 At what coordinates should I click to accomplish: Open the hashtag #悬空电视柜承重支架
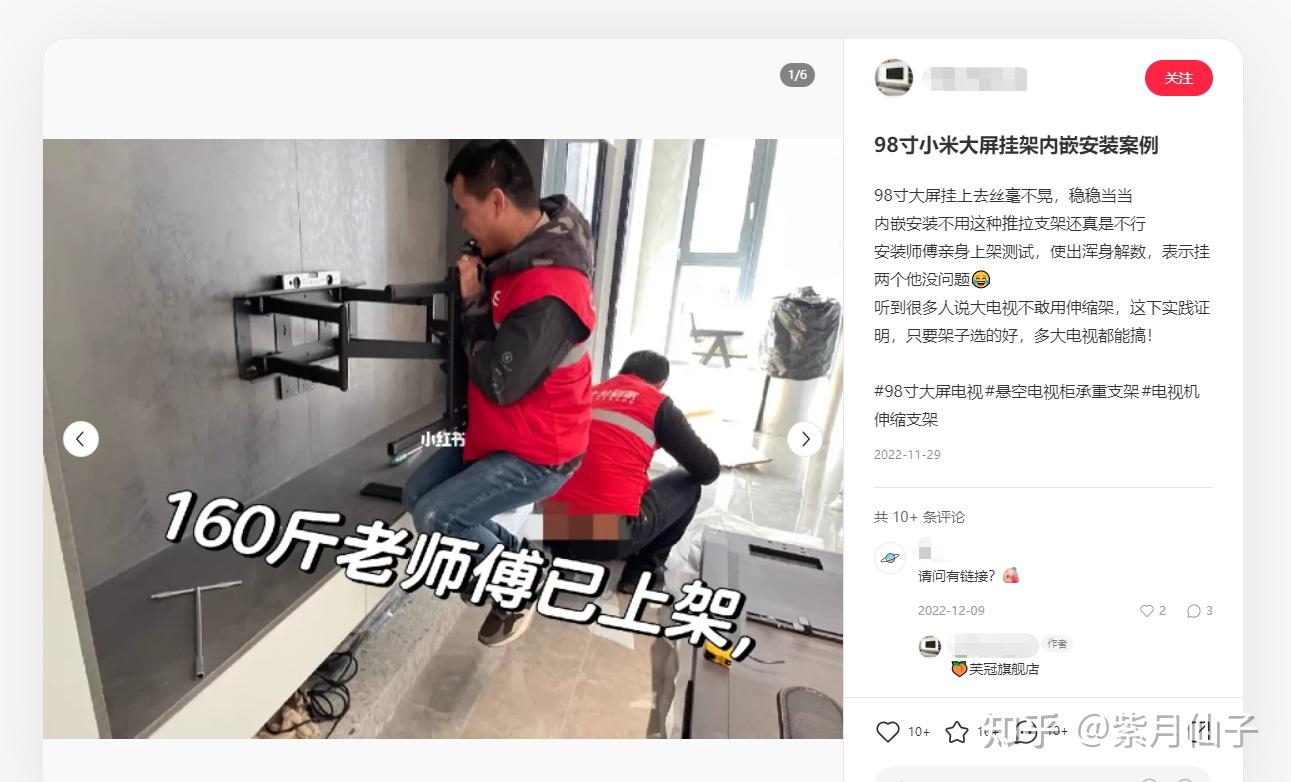click(x=1062, y=392)
